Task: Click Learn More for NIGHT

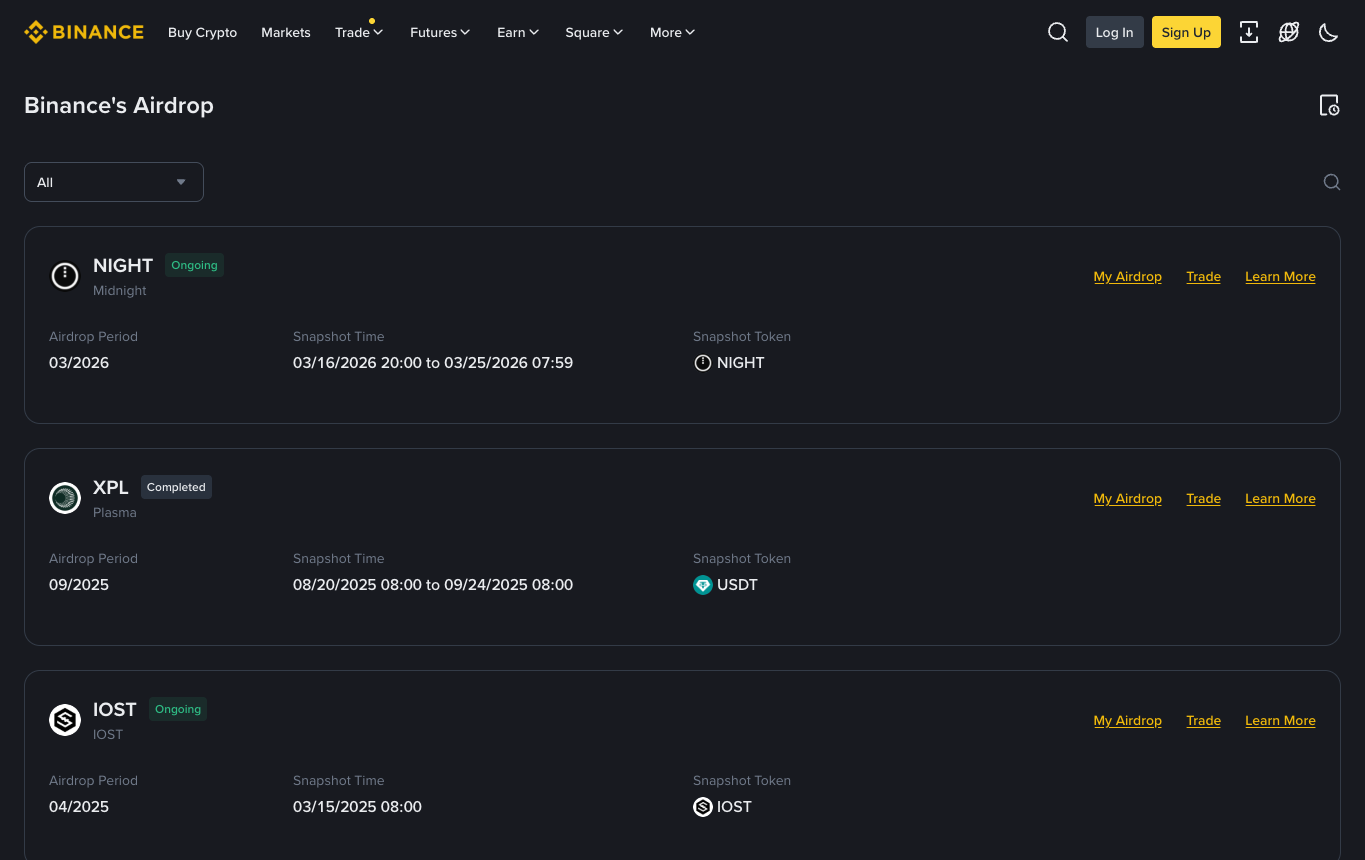Action: coord(1280,277)
